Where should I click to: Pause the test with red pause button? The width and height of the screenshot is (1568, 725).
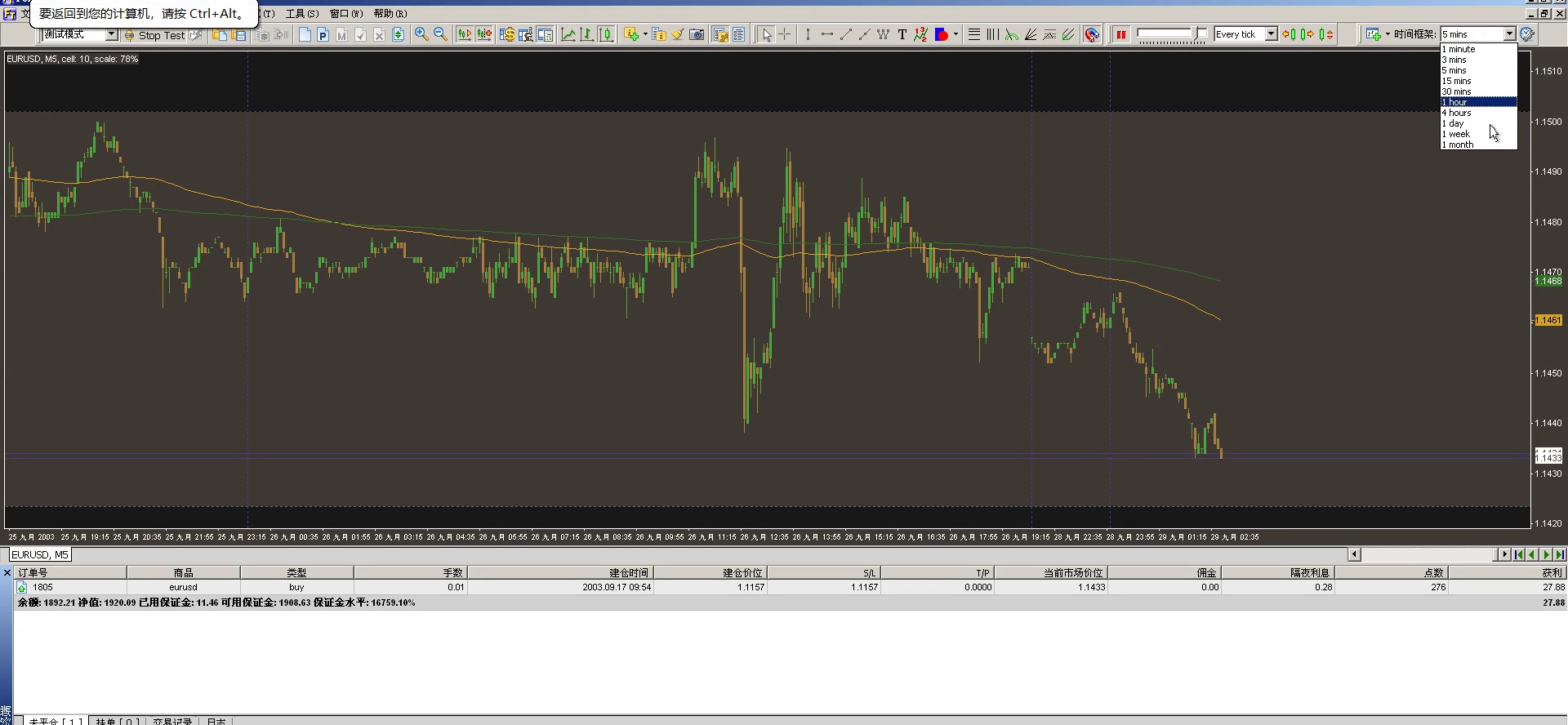point(1121,34)
